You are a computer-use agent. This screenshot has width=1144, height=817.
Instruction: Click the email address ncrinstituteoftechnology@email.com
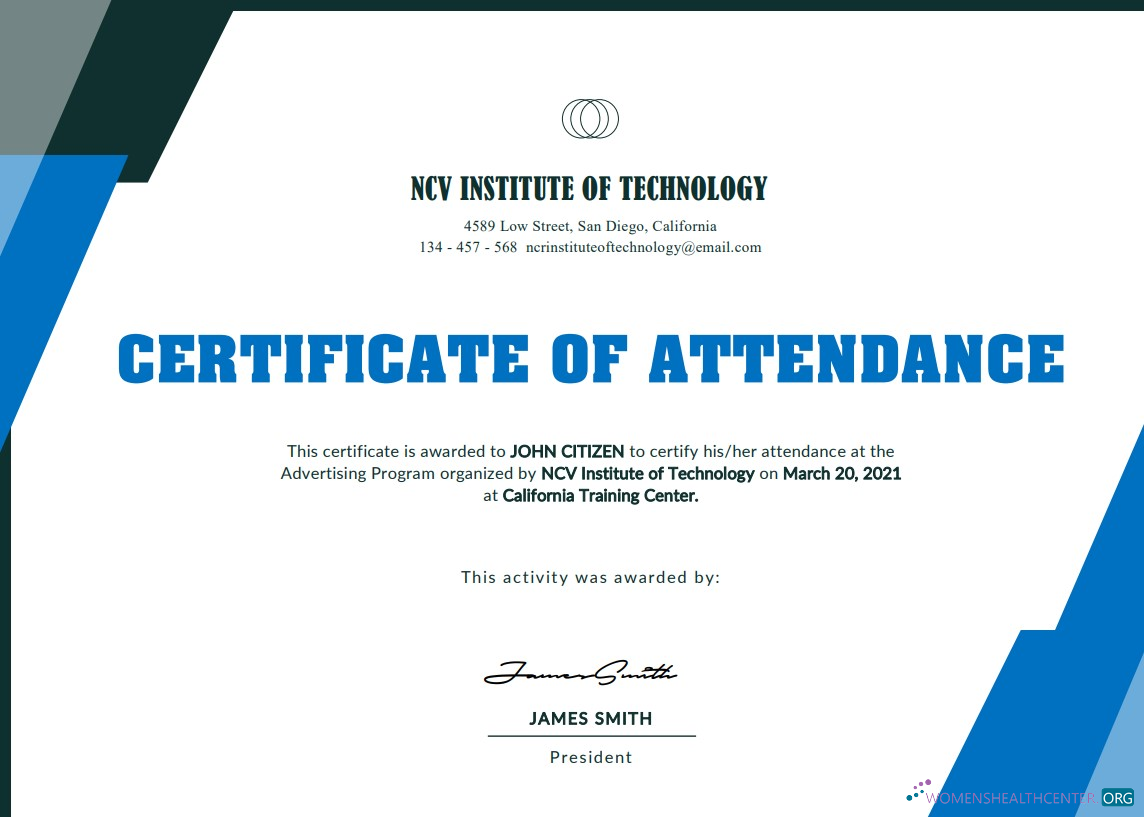pos(644,247)
